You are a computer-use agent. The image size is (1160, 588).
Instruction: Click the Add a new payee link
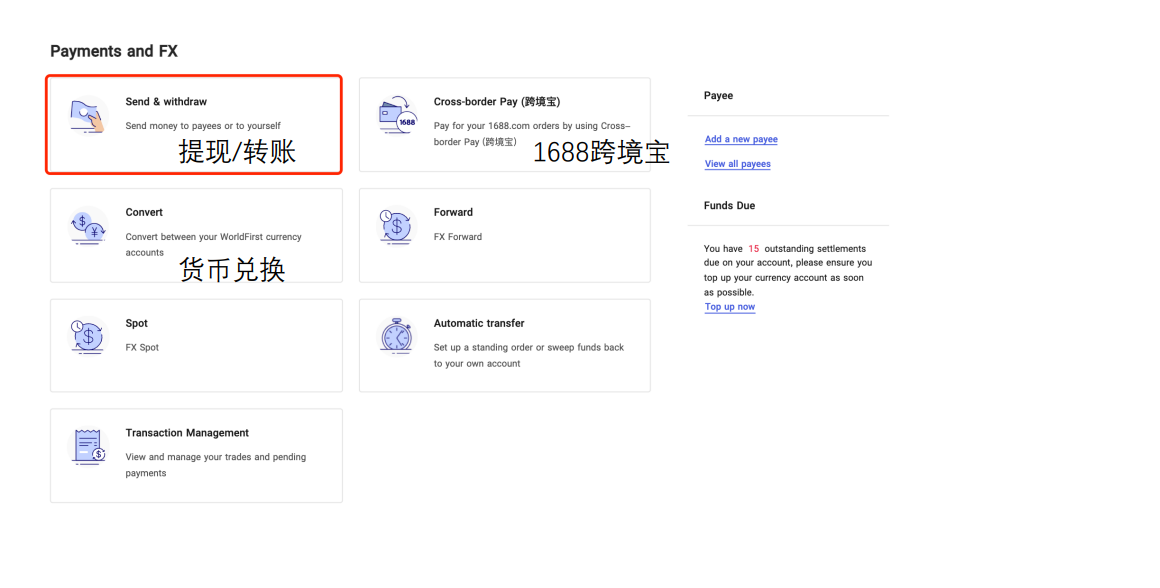(741, 139)
